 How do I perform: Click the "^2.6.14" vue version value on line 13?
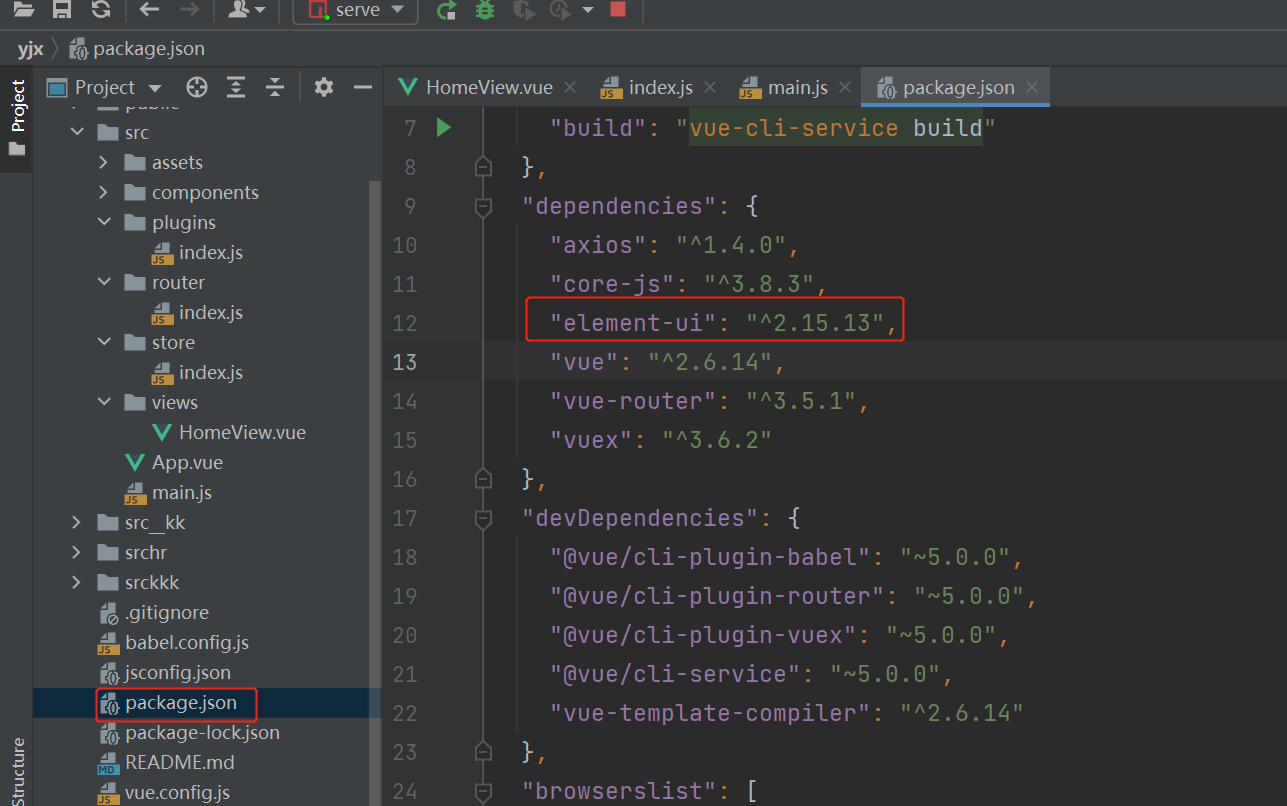(710, 362)
